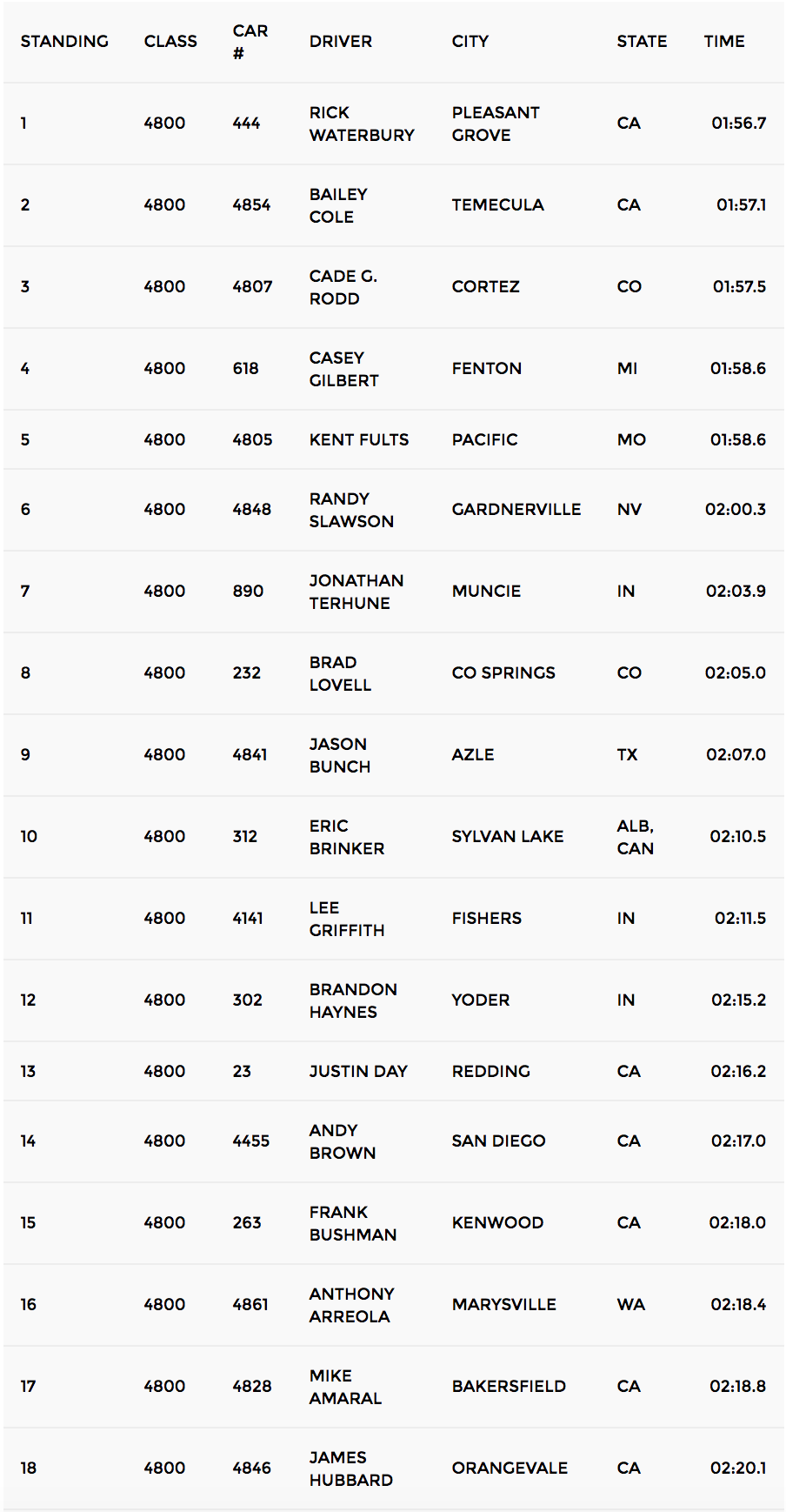Select Jonathan Terhune's row name
This screenshot has height=1512, width=786.
(356, 592)
